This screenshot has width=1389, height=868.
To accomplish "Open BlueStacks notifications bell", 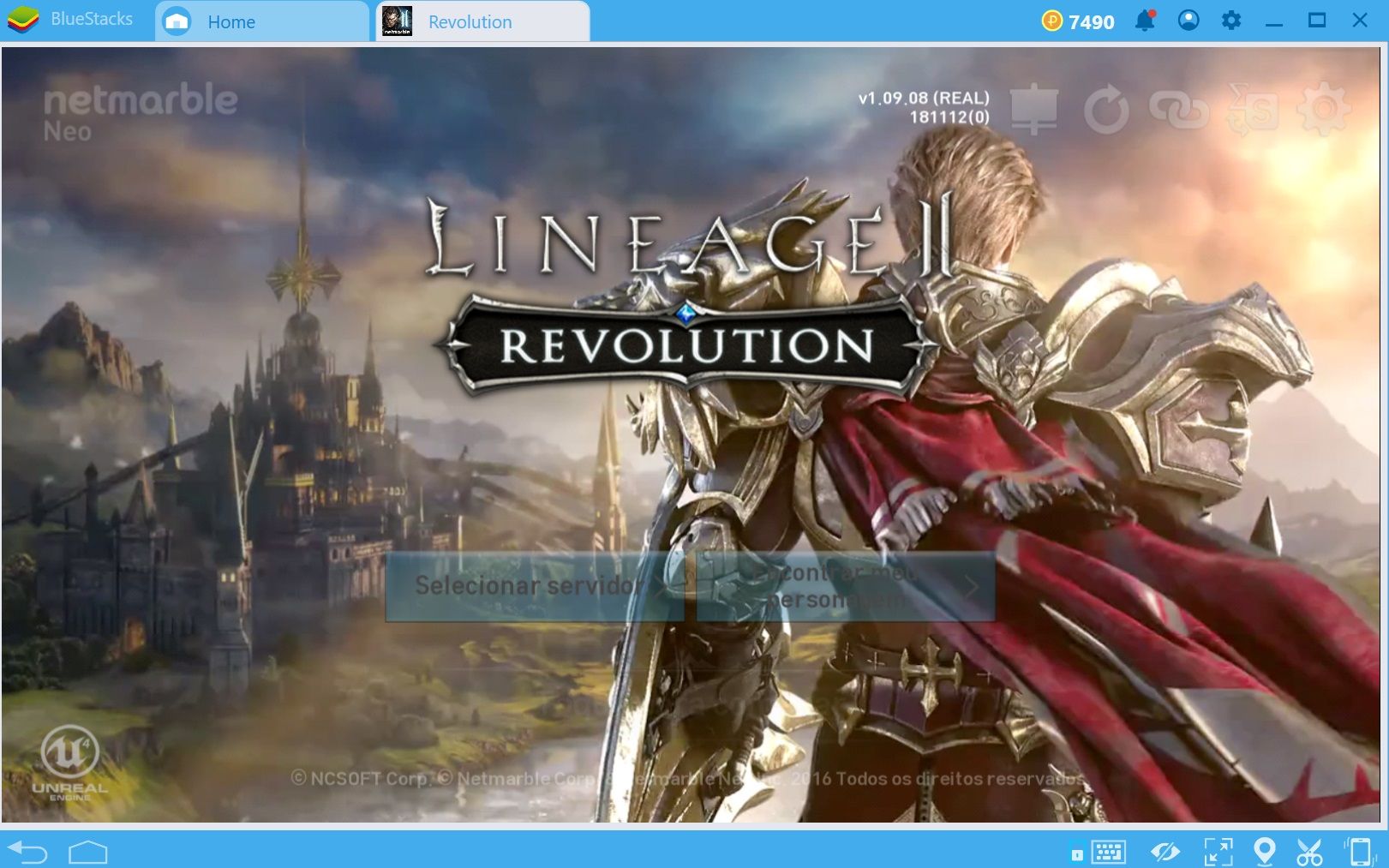I will (1145, 21).
